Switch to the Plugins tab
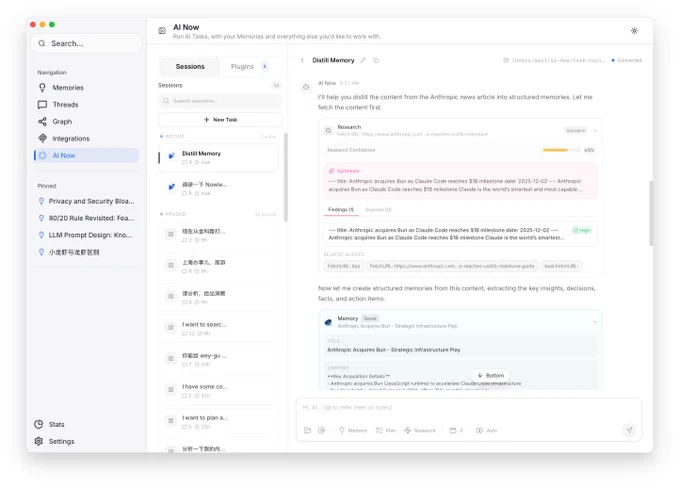This screenshot has height=488, width=680. 249,66
